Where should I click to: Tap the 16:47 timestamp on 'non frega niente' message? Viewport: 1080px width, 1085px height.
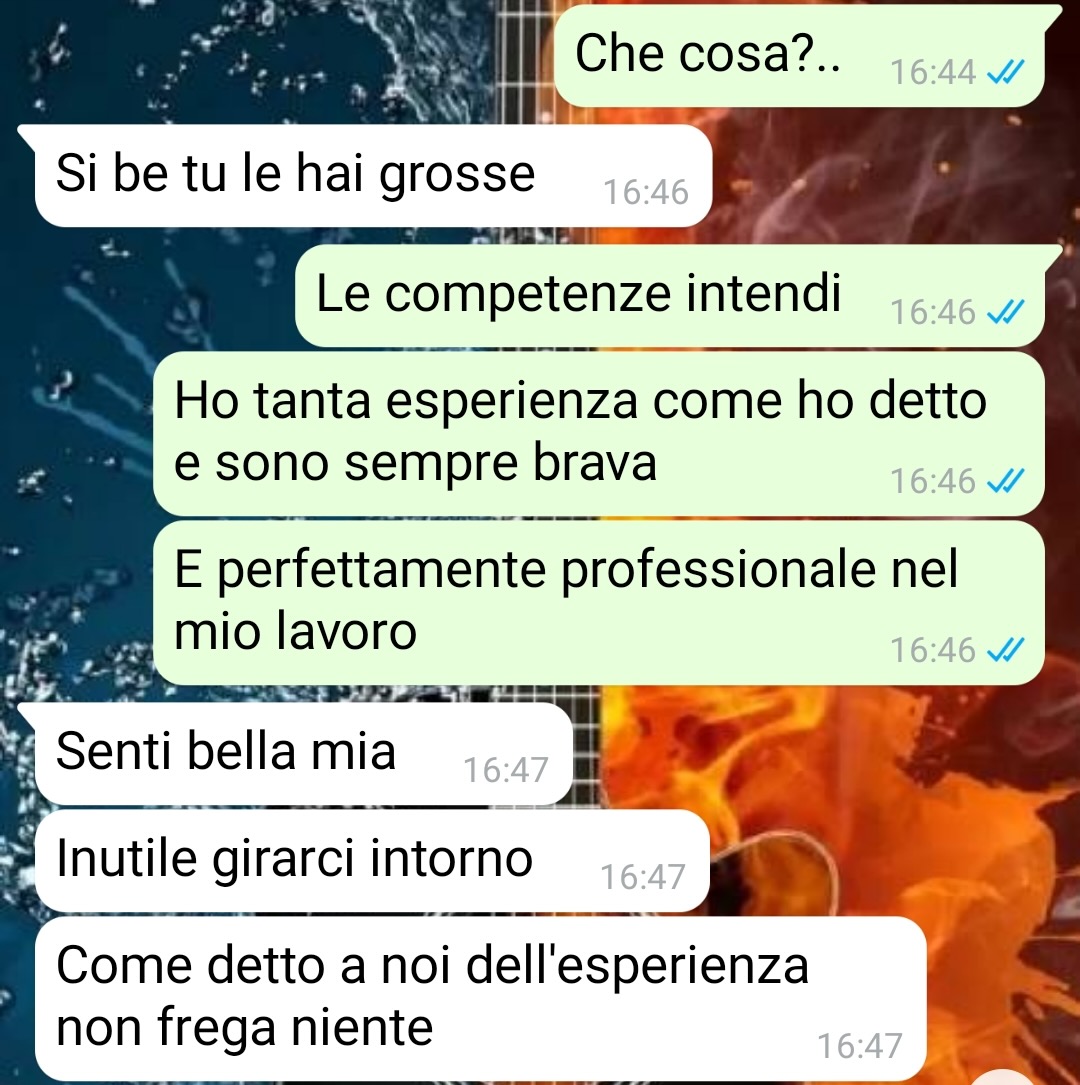(x=860, y=1046)
